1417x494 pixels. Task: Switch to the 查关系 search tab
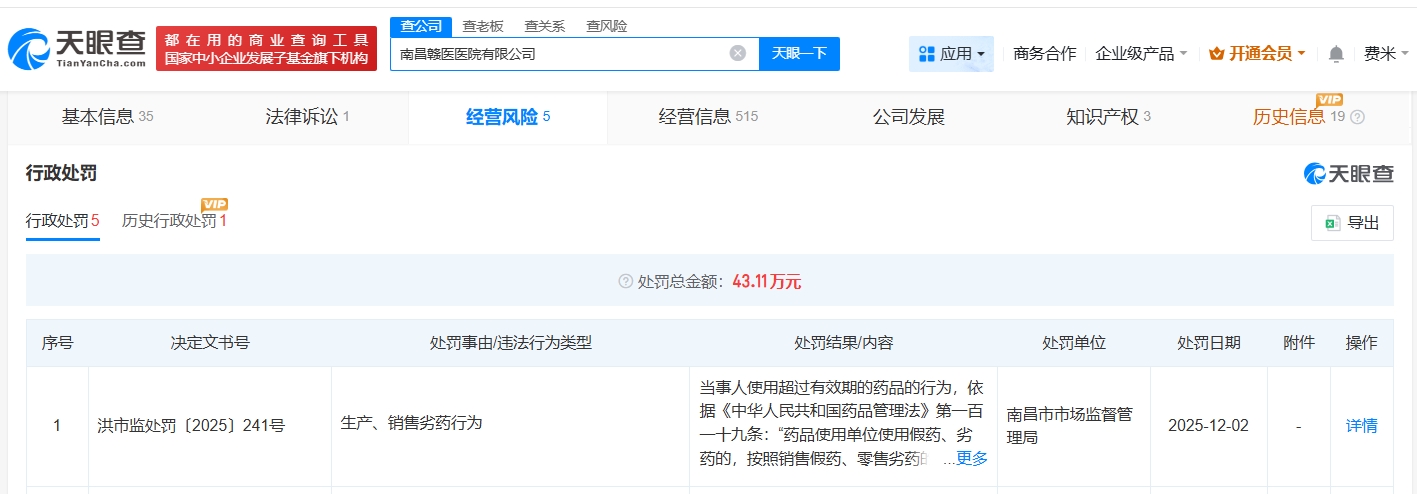pyautogui.click(x=545, y=26)
